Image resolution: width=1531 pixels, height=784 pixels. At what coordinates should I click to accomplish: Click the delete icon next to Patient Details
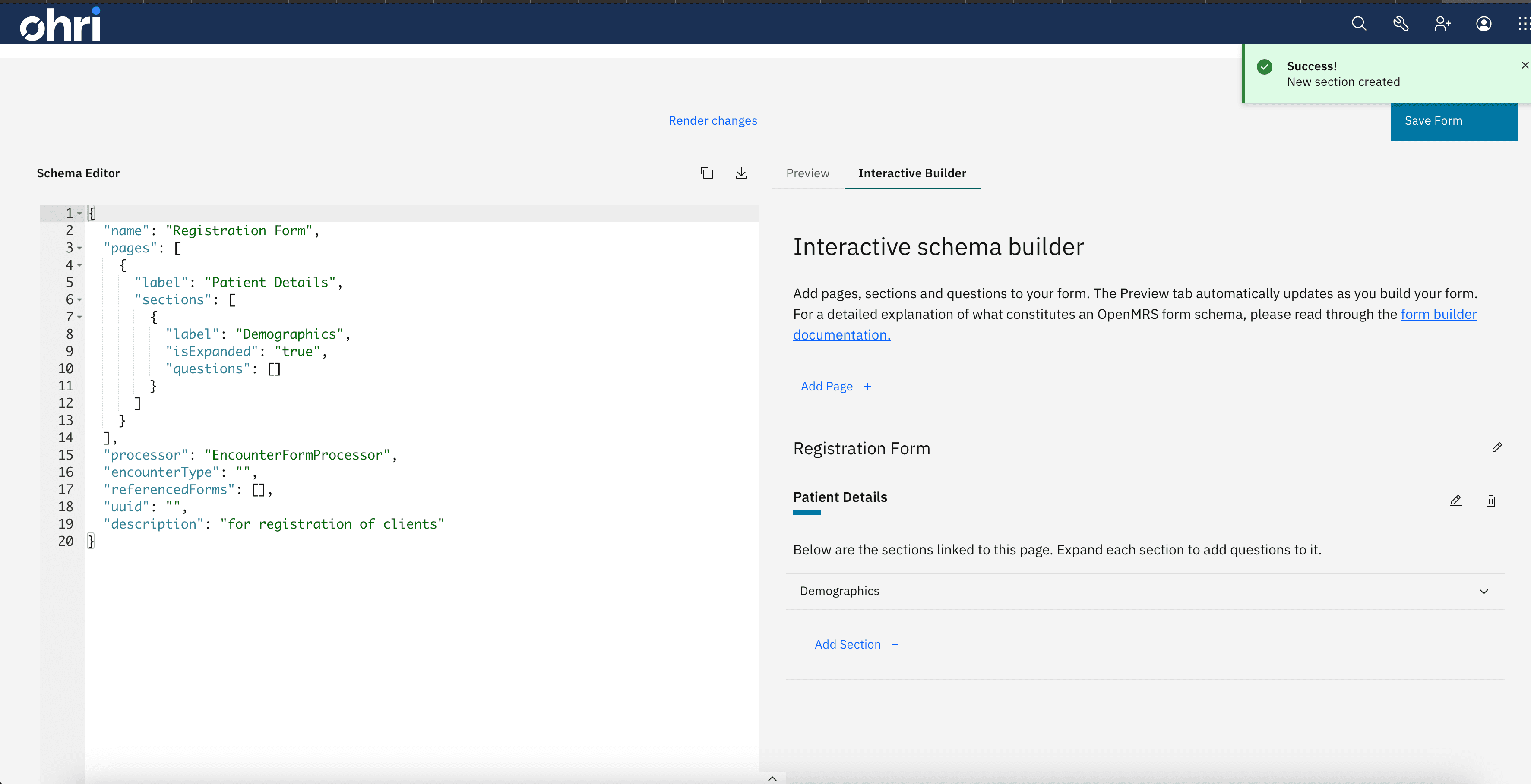(x=1490, y=501)
